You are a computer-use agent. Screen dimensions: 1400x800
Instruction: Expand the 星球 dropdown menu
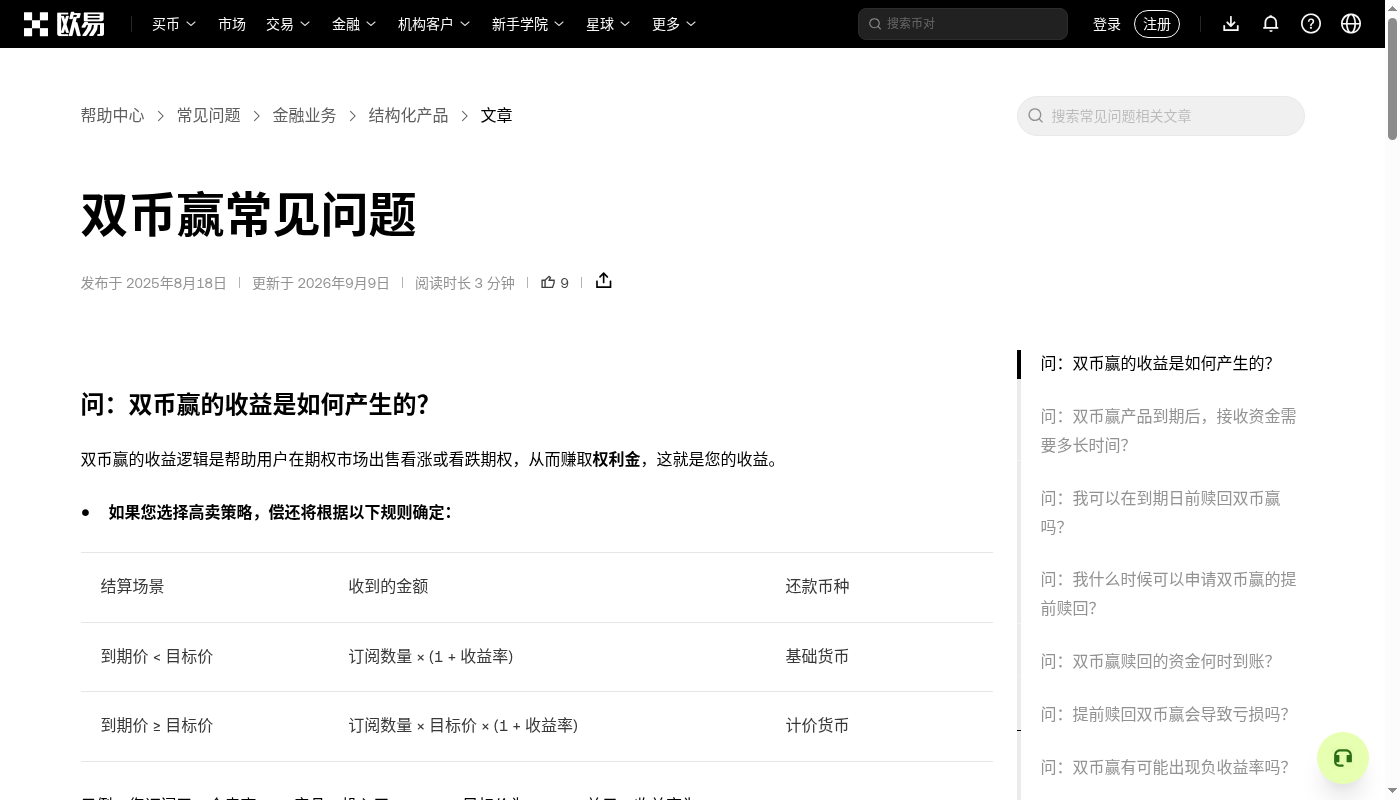click(608, 24)
